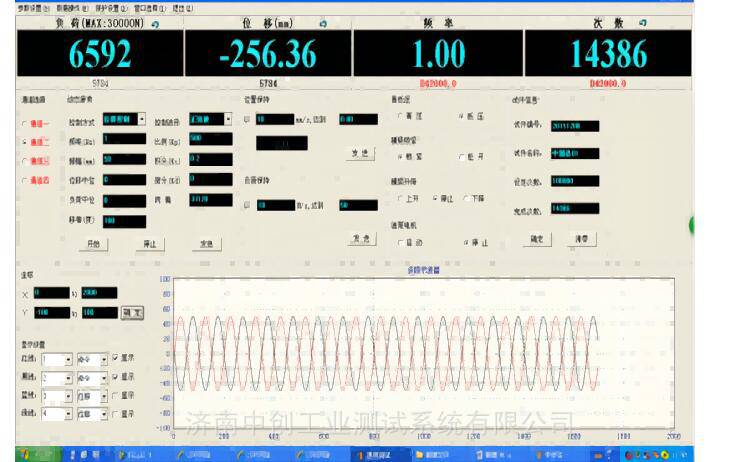This screenshot has width=752, height=462.
Task: Click the highlighted active taskbar button
Action: pyautogui.click(x=381, y=454)
